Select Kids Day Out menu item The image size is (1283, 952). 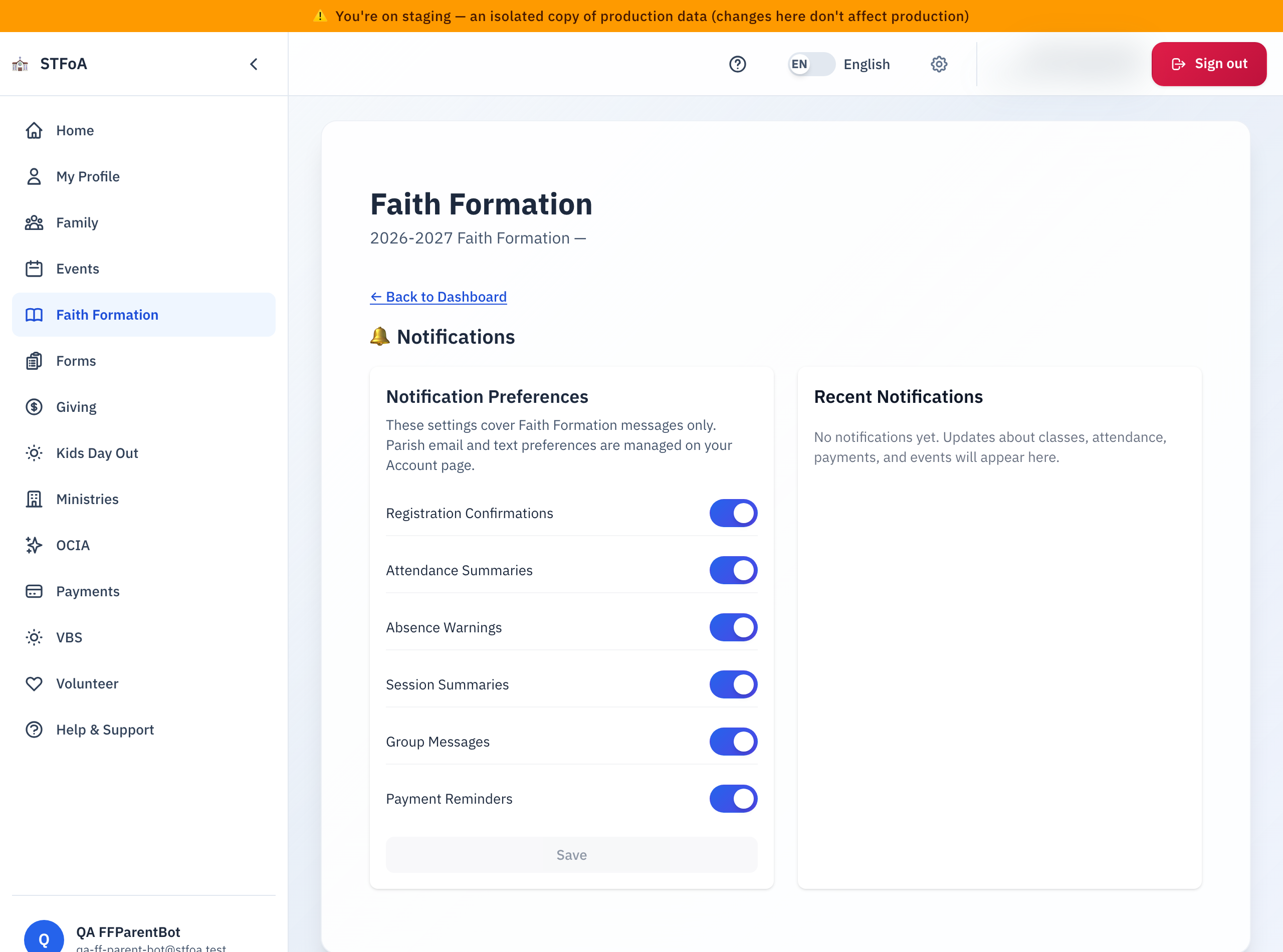[143, 453]
